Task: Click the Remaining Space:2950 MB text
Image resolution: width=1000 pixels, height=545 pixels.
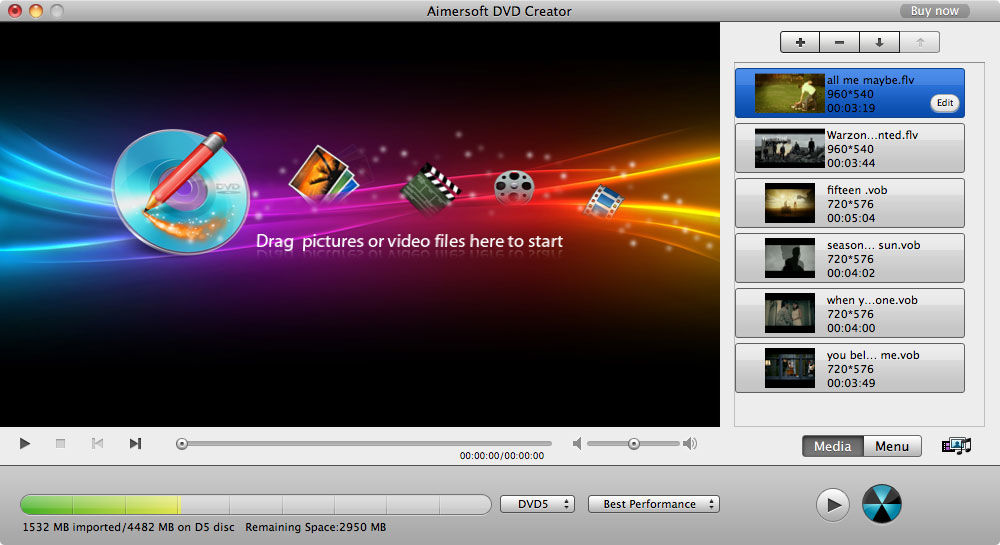Action: click(x=316, y=527)
